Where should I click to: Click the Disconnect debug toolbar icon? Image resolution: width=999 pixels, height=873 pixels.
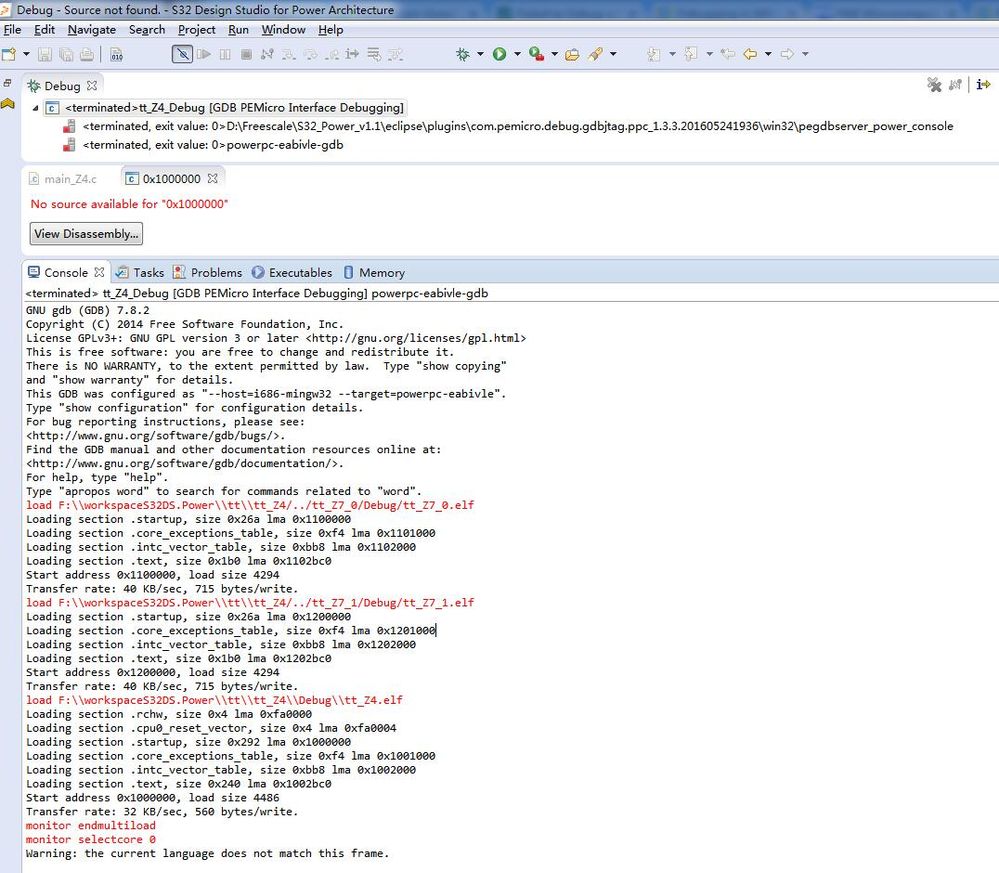pos(267,54)
